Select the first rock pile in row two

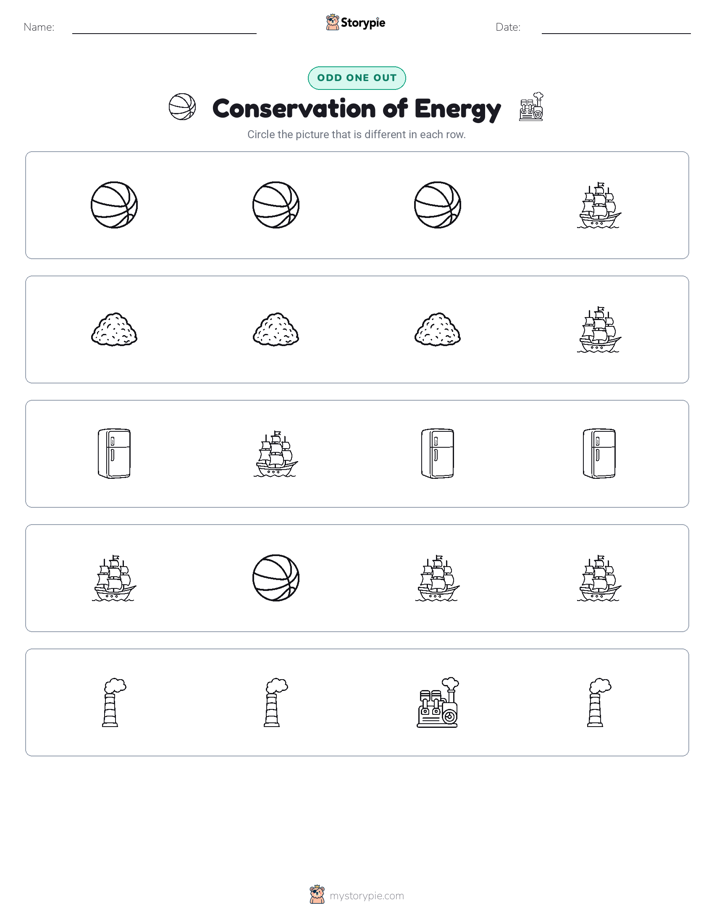pyautogui.click(x=114, y=329)
